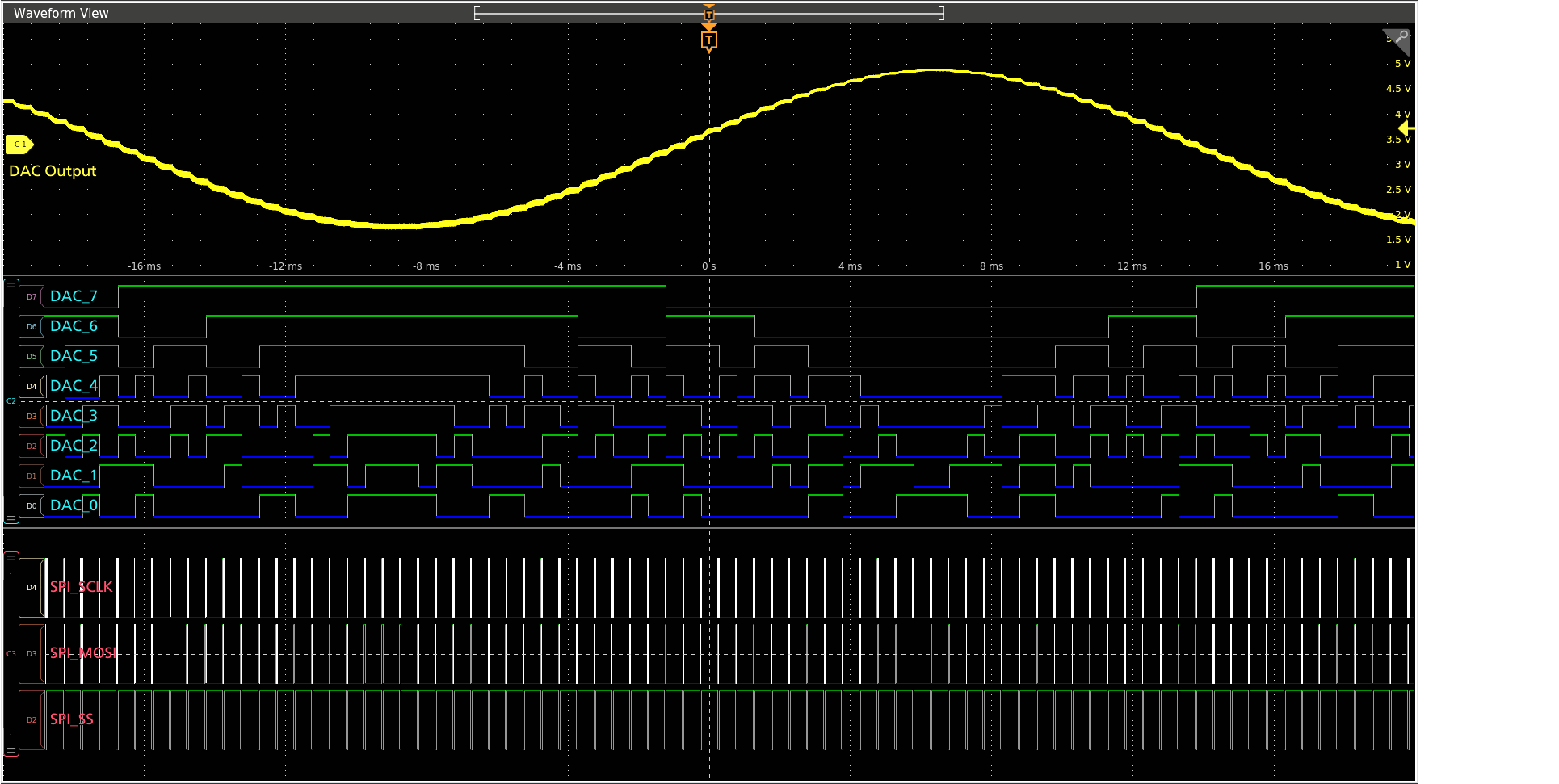The height and width of the screenshot is (784, 1559).
Task: Select the DAC Output channel label
Action: (x=52, y=170)
